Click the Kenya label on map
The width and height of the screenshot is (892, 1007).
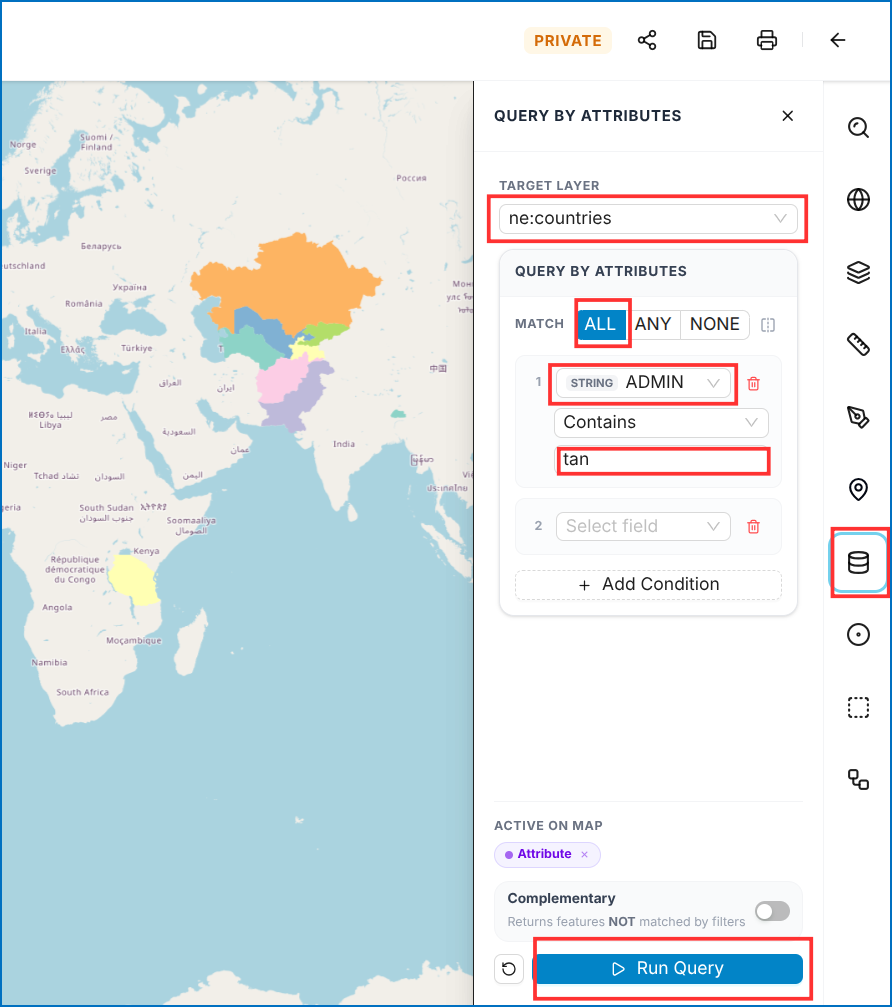tap(146, 551)
